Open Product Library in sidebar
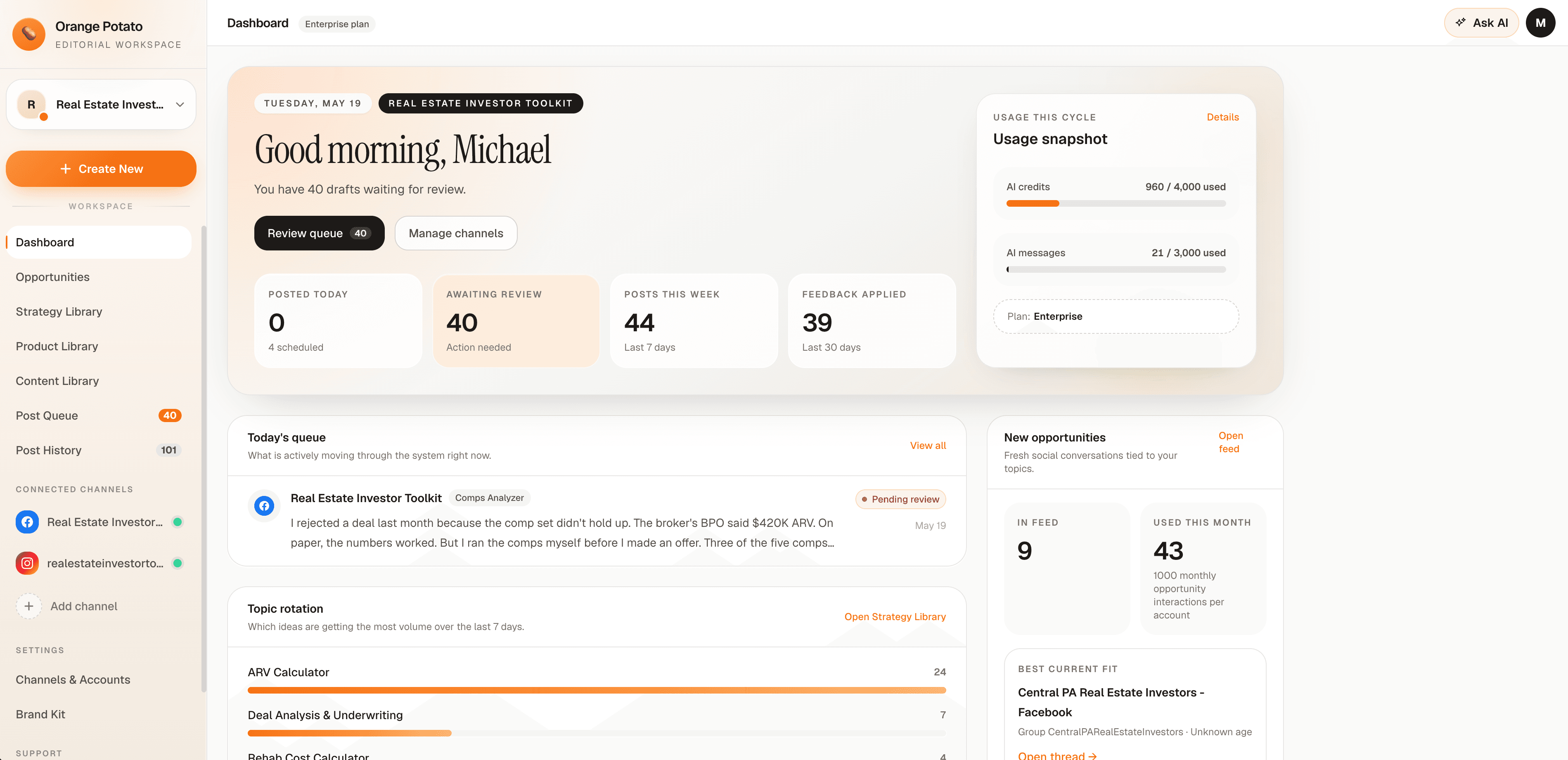This screenshot has height=760, width=1568. [99, 346]
